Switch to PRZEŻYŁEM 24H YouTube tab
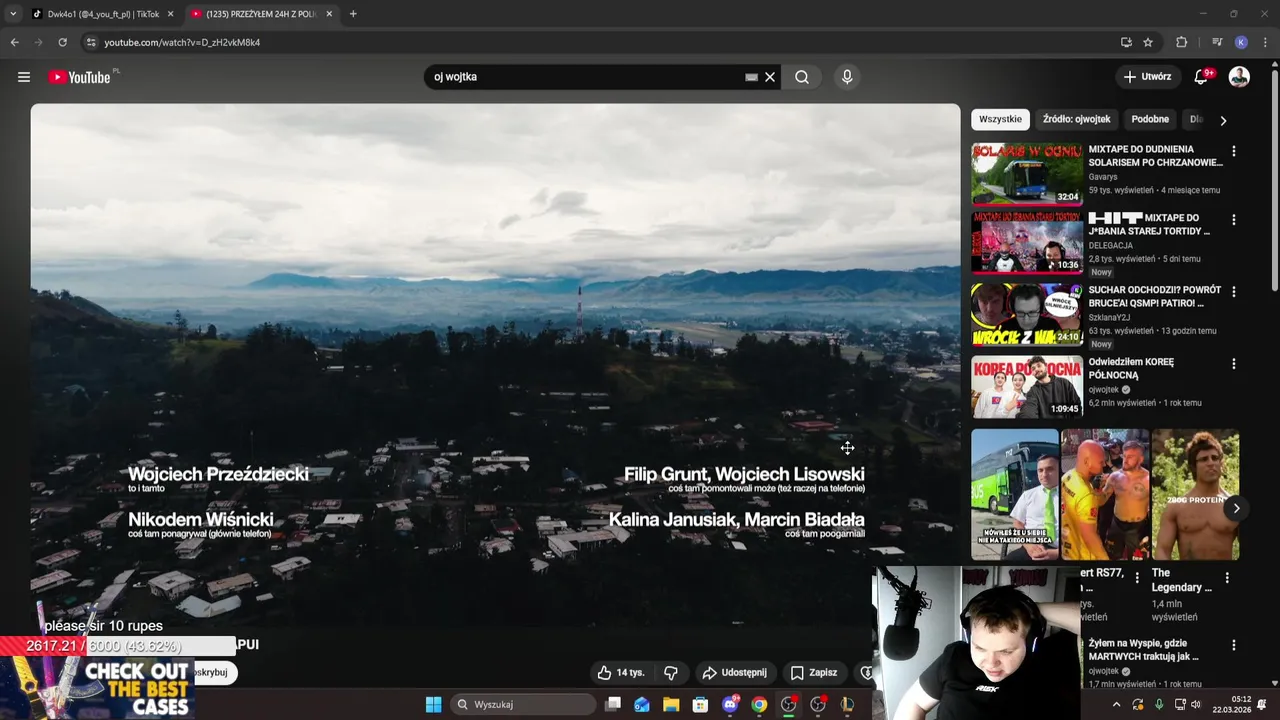The image size is (1280, 720). click(260, 14)
